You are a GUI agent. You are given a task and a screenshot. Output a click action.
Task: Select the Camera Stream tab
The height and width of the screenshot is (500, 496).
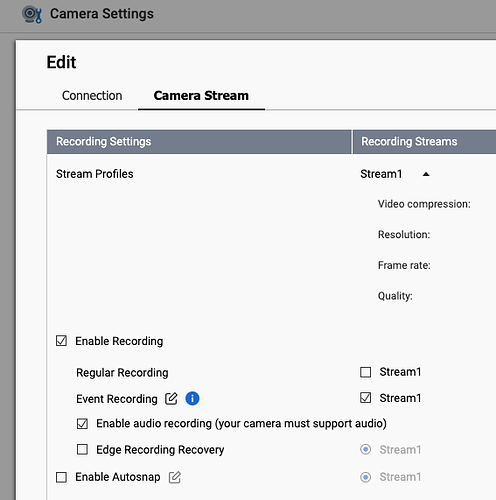click(201, 96)
